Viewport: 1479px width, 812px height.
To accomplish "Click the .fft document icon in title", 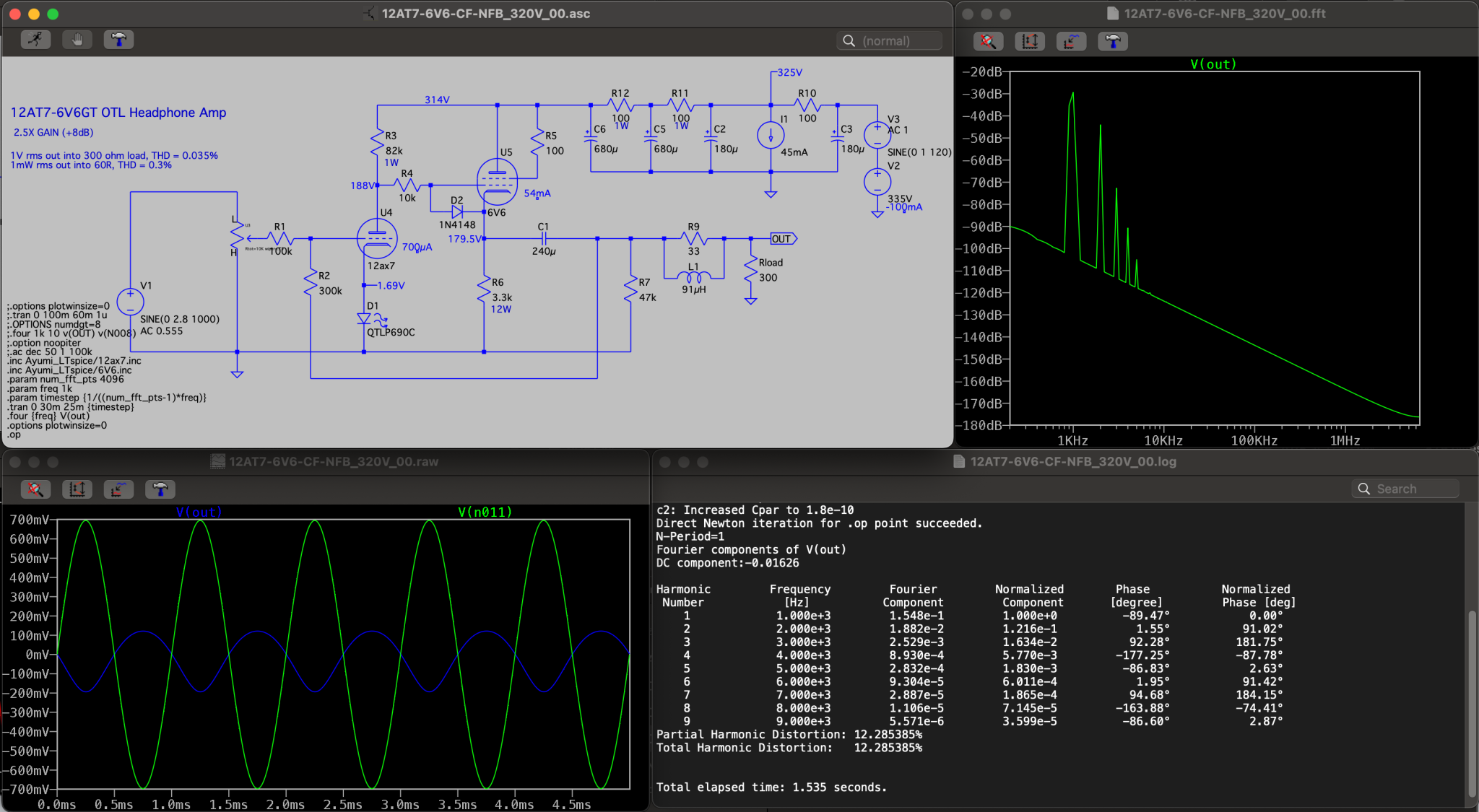I will coord(1113,14).
